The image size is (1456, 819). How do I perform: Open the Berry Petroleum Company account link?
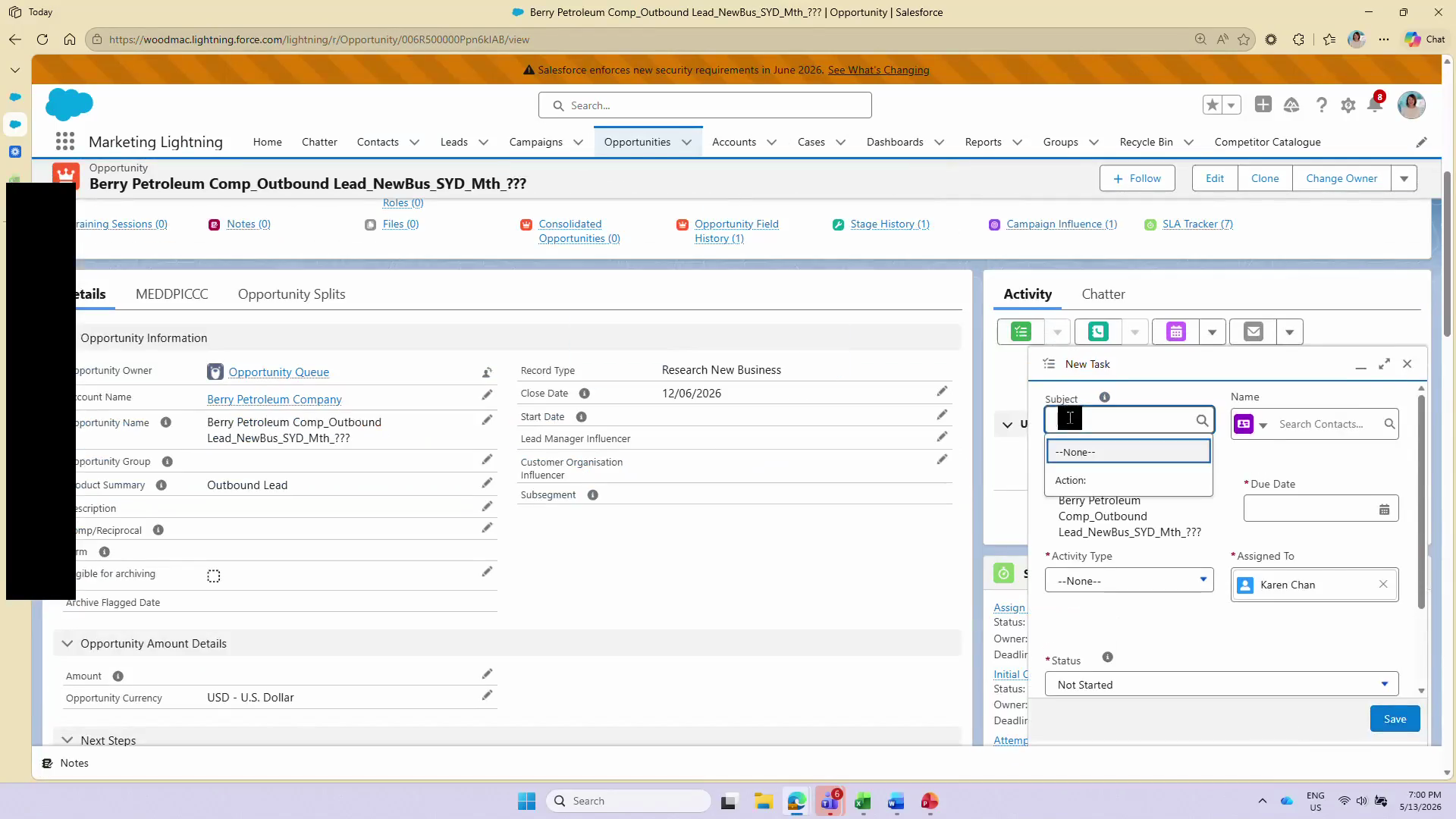pyautogui.click(x=275, y=400)
